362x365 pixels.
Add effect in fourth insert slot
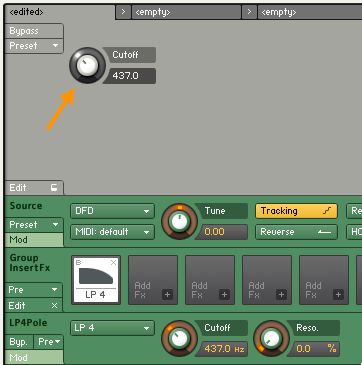coord(267,280)
